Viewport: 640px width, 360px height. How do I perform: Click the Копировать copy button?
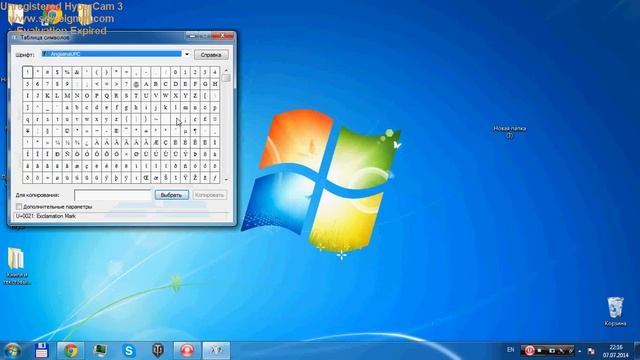[x=209, y=195]
